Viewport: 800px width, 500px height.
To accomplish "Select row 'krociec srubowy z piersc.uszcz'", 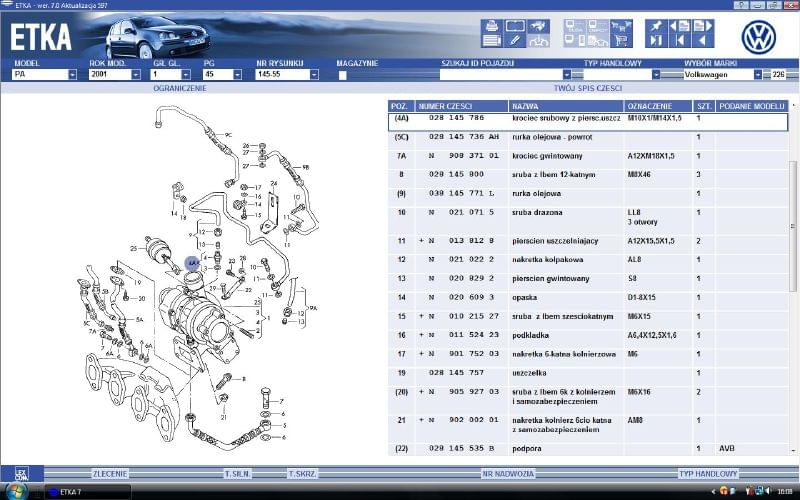I will coord(588,121).
